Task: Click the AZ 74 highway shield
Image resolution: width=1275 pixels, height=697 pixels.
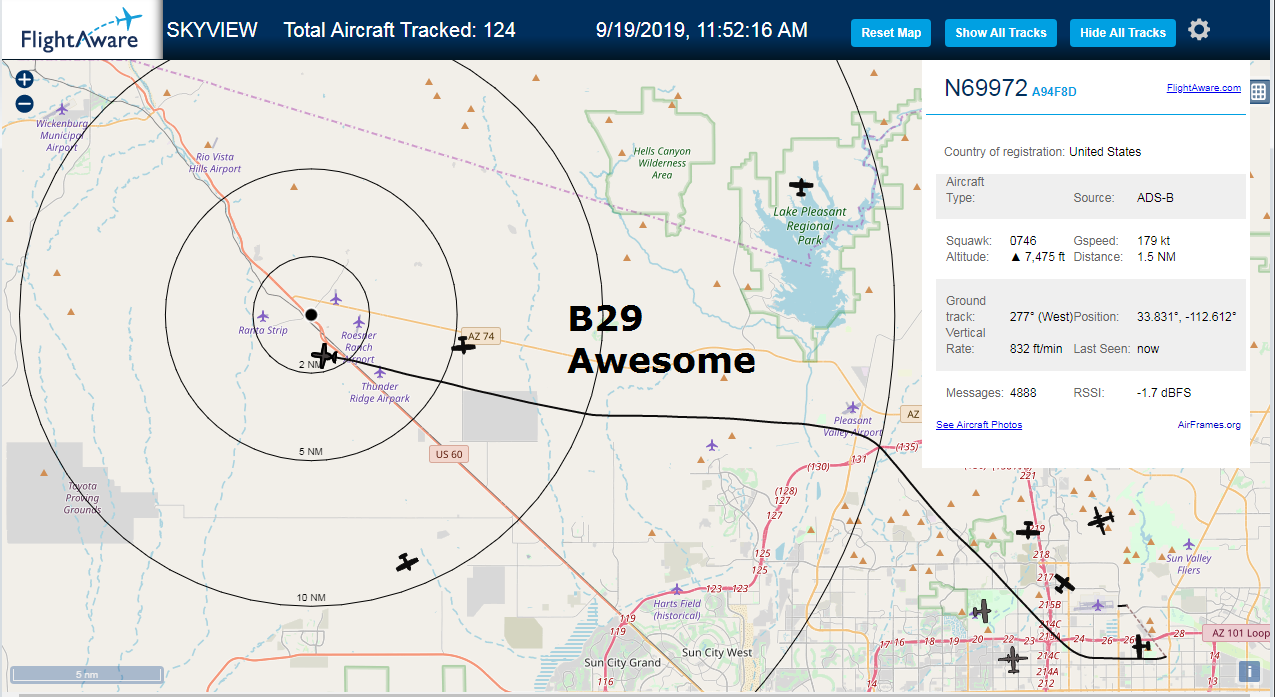Action: coord(481,337)
